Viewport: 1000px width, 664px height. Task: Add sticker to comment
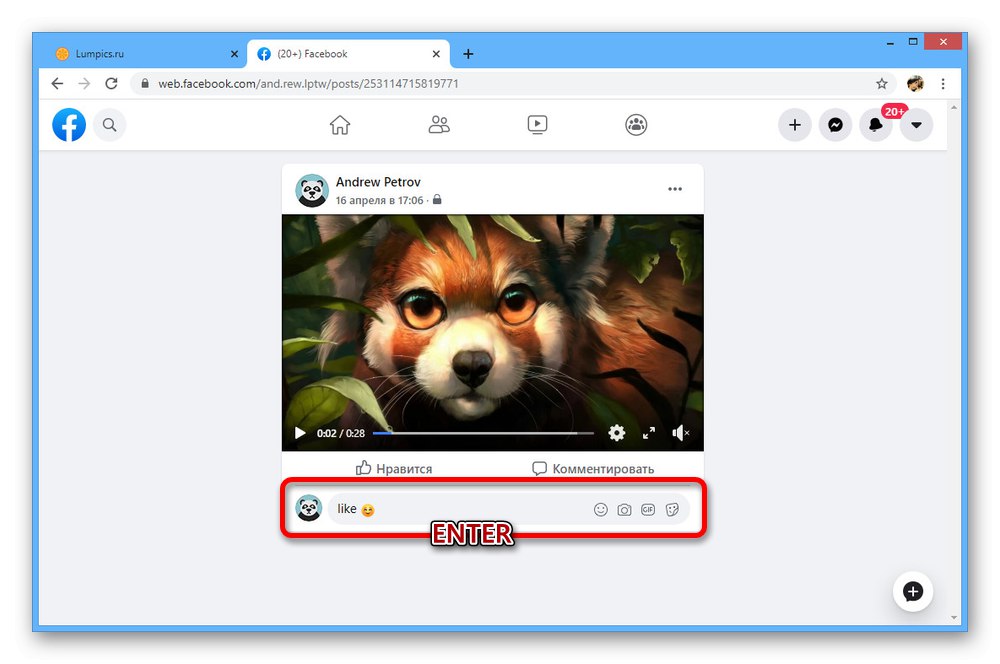(672, 510)
